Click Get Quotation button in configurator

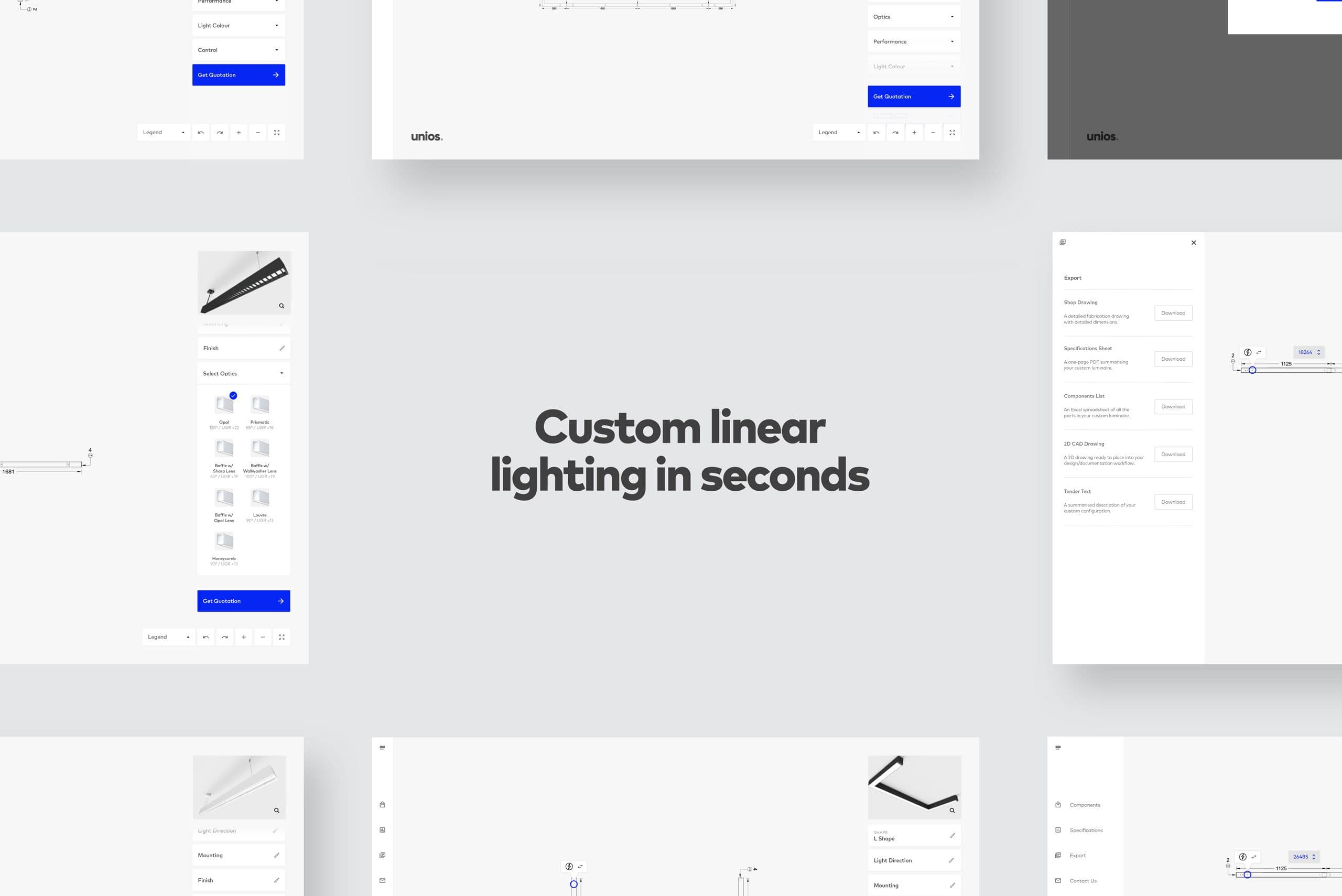238,75
